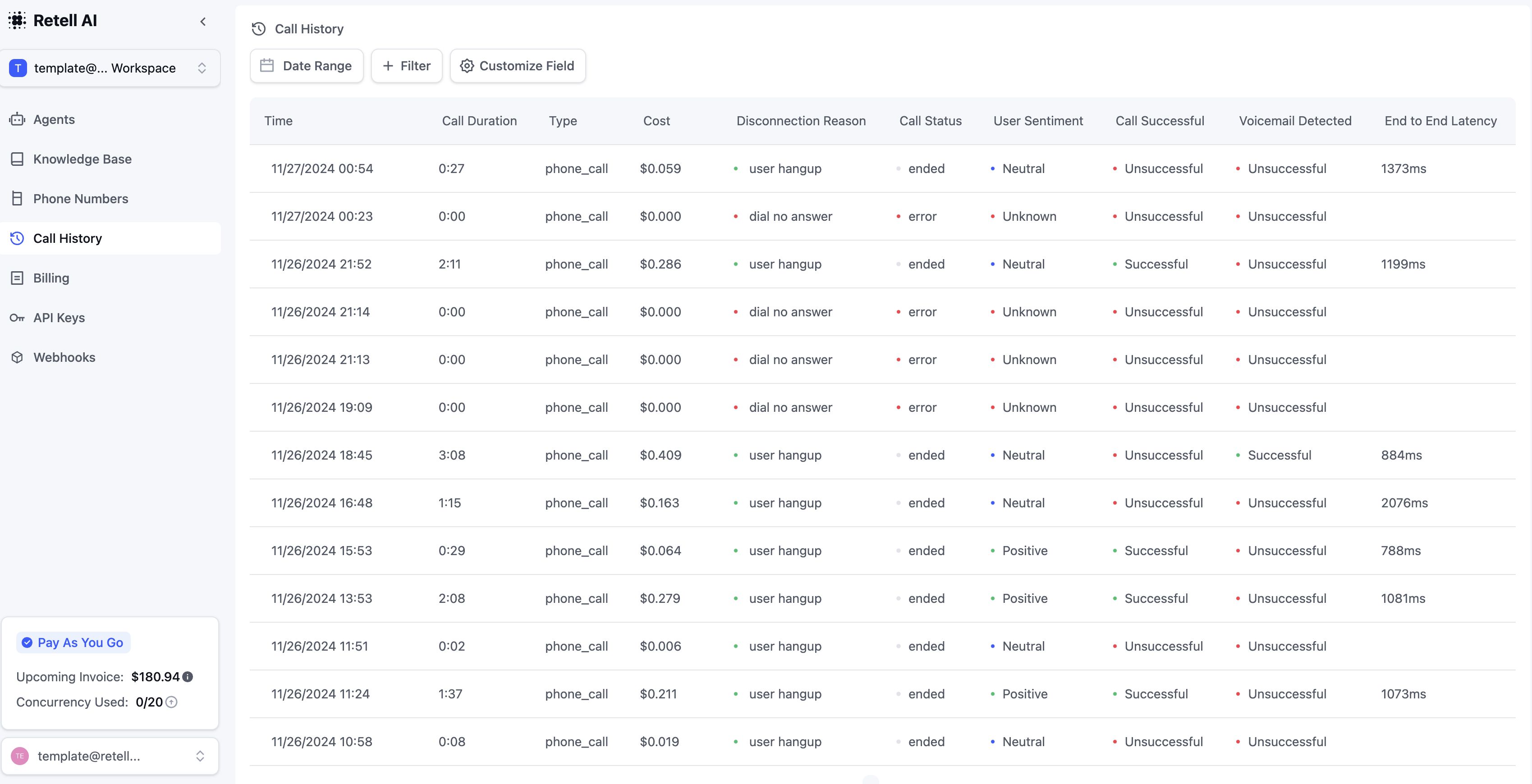1532x784 pixels.
Task: Click the Pay As You Go plan badge
Action: 73,643
